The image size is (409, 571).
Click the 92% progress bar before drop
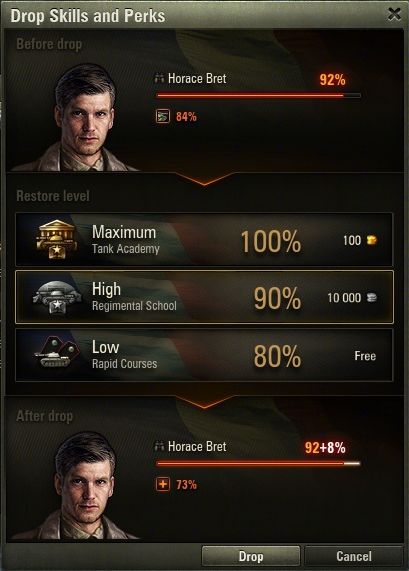click(259, 96)
